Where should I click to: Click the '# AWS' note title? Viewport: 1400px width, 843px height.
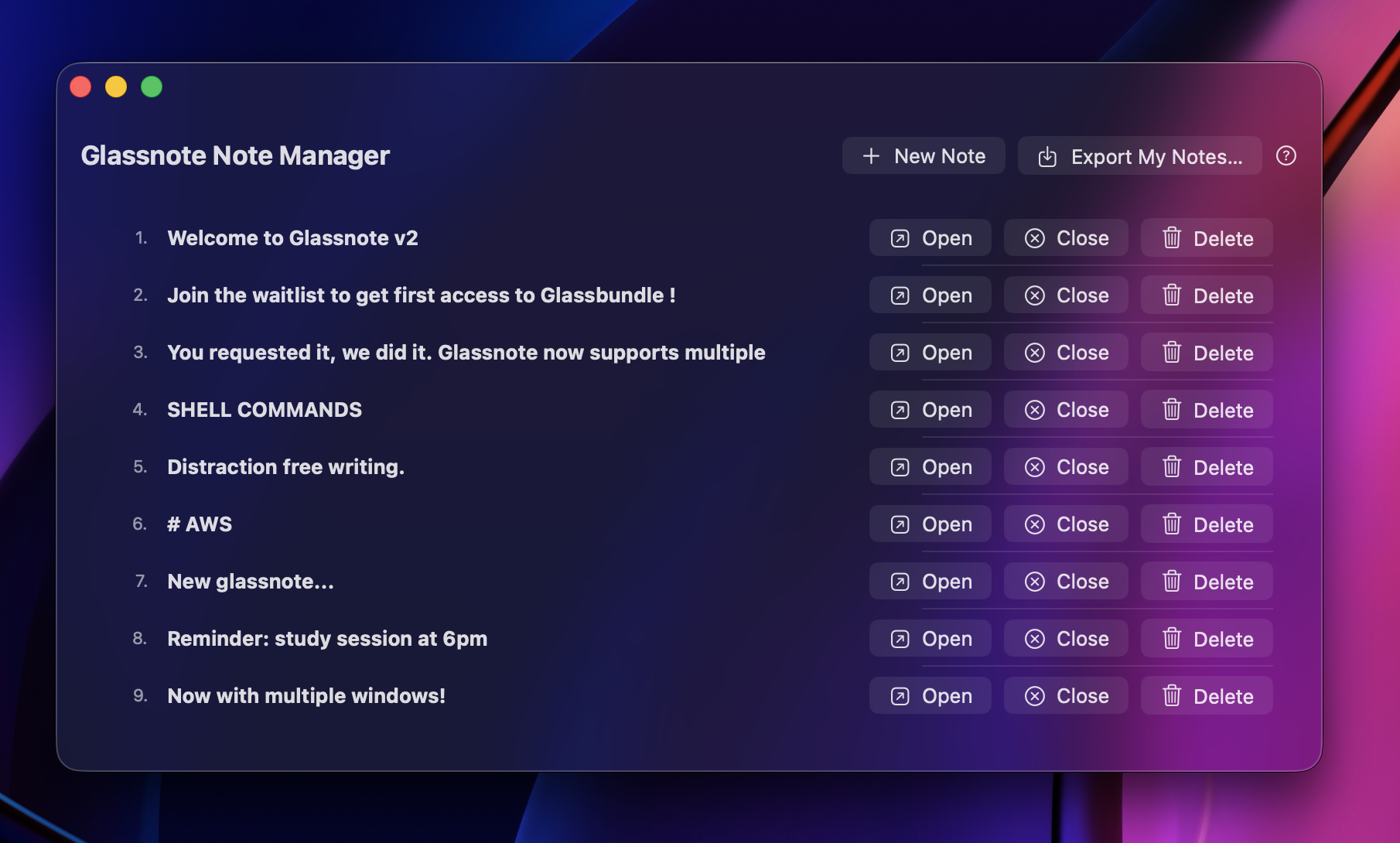(x=200, y=524)
